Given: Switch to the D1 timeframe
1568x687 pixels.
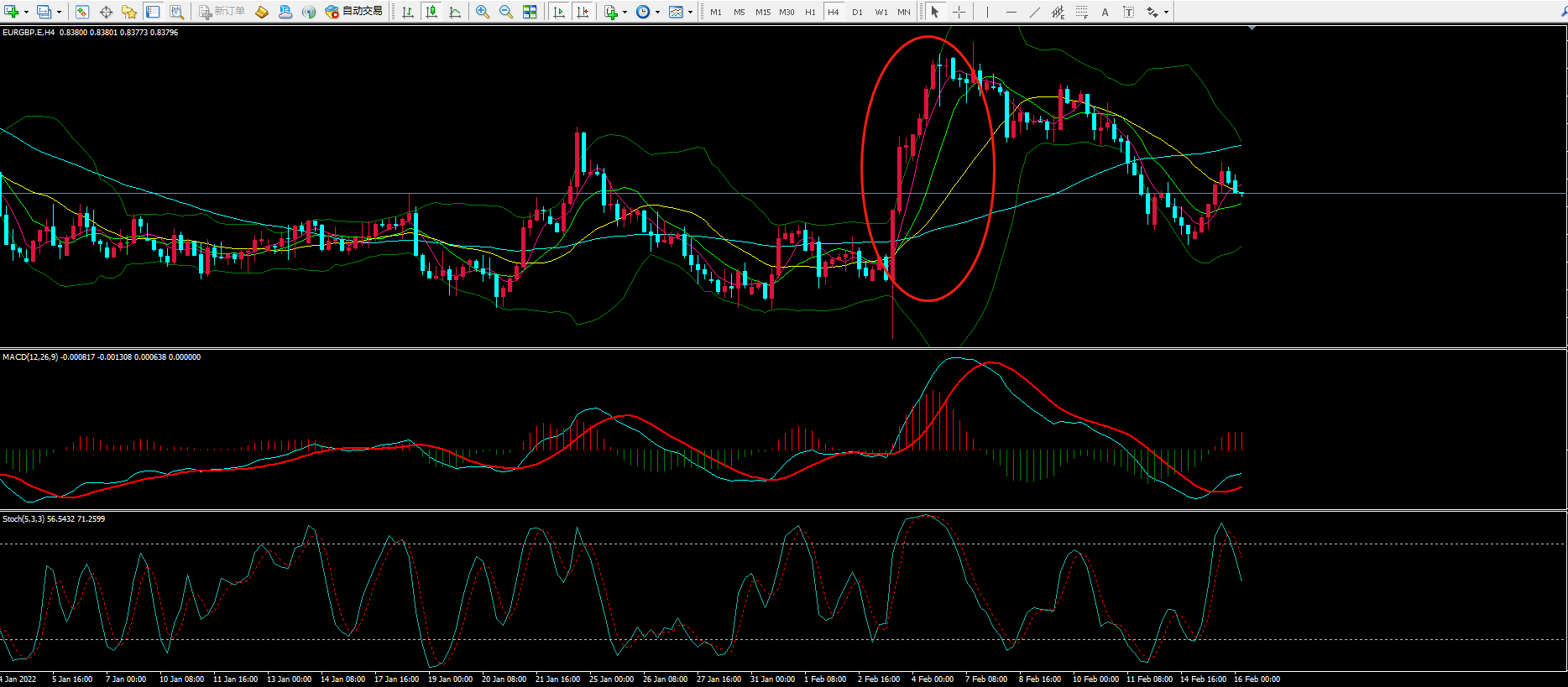Looking at the screenshot, I should tap(857, 12).
